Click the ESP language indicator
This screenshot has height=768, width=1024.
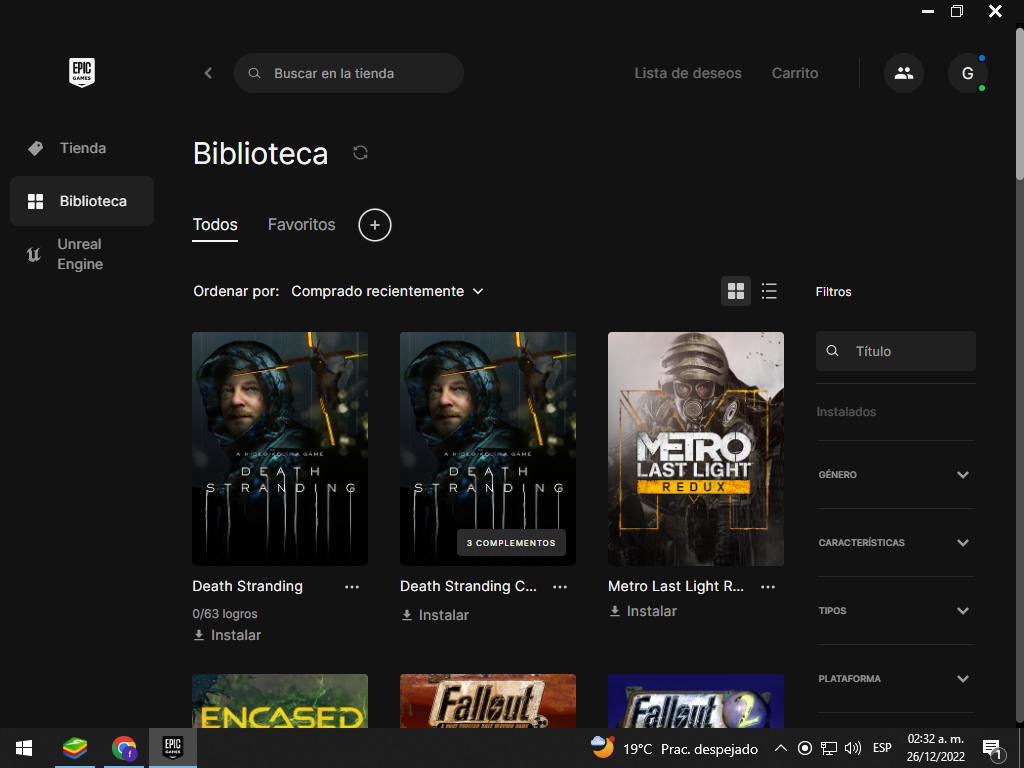tap(882, 748)
